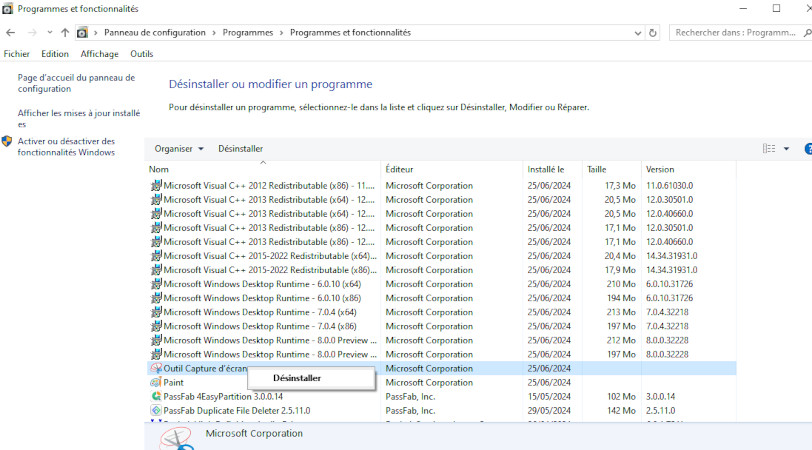
Task: Select PassFab Duplicate File Deleter 2.5.11.0 entry
Action: (x=441, y=410)
